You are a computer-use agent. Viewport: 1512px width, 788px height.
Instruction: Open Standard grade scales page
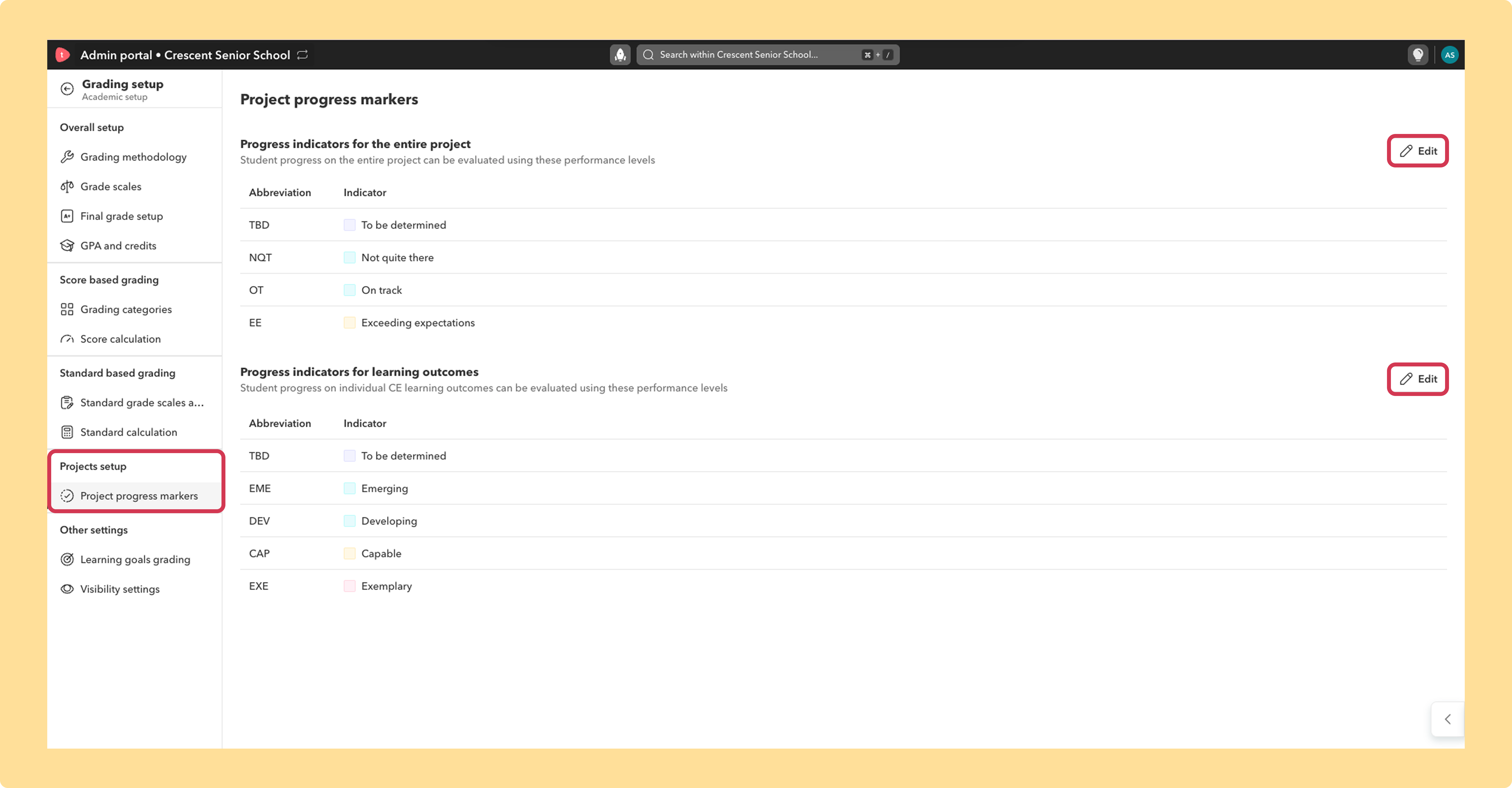134,403
